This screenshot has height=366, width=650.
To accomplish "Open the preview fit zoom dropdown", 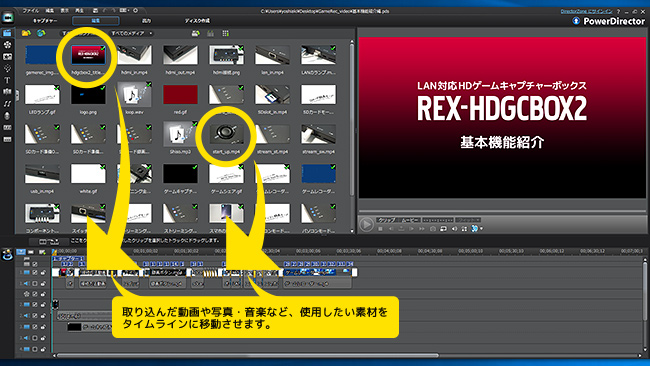I will click(x=468, y=220).
